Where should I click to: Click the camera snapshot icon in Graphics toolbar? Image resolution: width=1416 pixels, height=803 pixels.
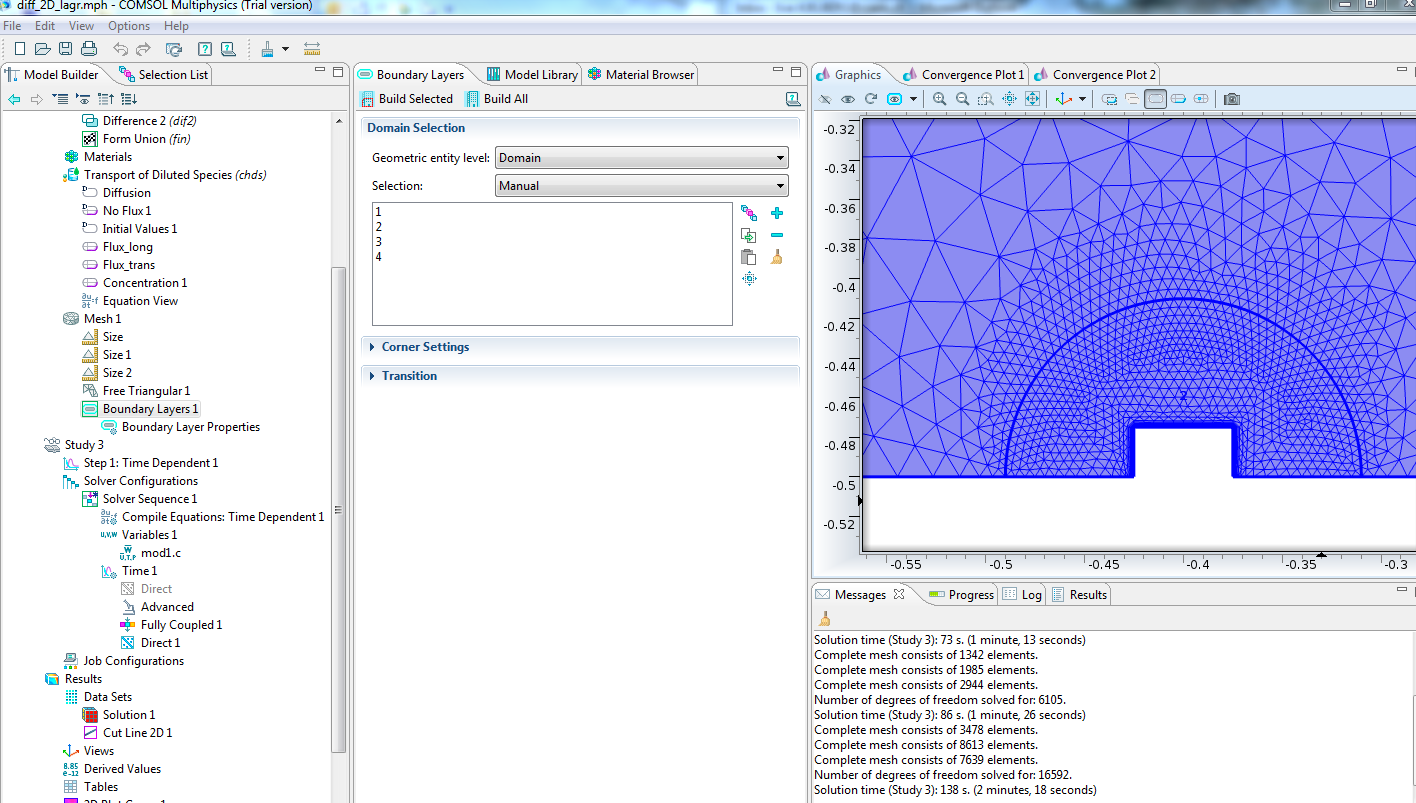point(1232,99)
